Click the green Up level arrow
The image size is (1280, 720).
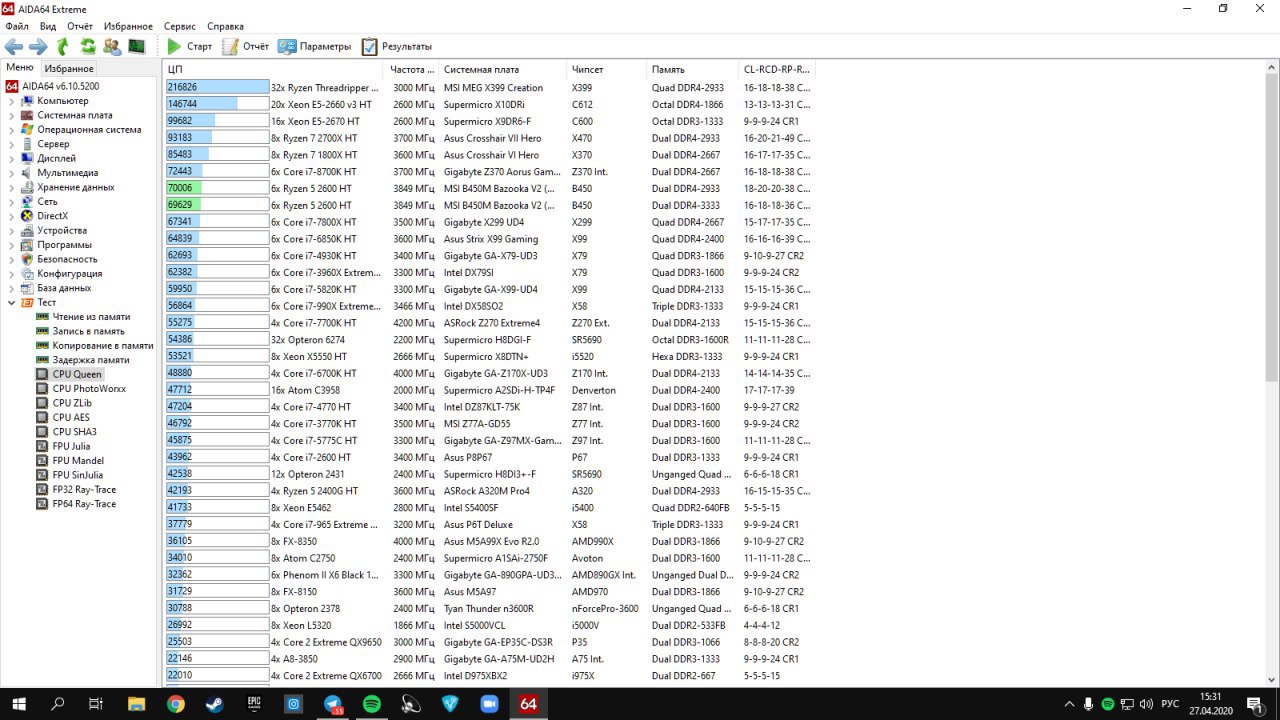tap(63, 46)
